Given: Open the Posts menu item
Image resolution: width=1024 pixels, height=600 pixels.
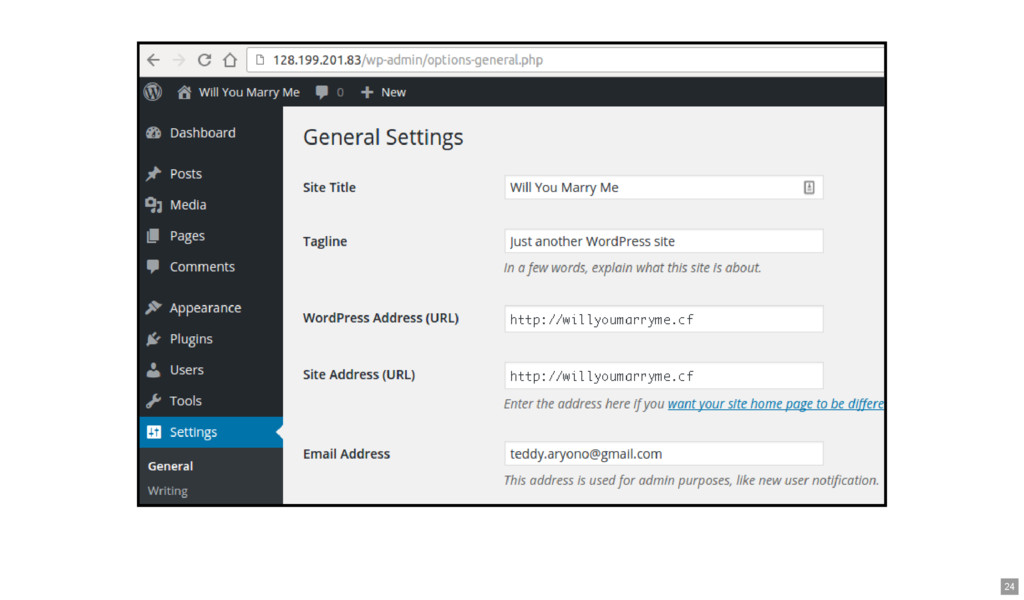Looking at the screenshot, I should [x=185, y=174].
